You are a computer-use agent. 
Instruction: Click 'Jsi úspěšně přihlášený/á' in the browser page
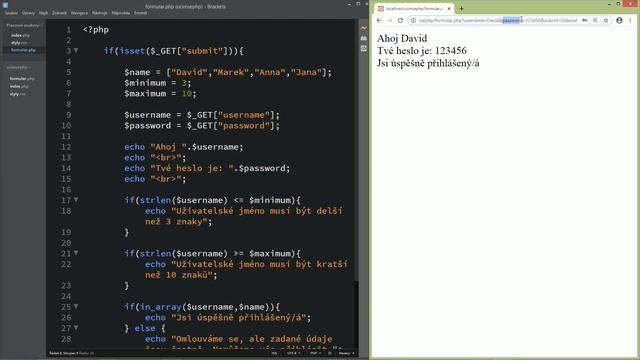click(x=428, y=63)
